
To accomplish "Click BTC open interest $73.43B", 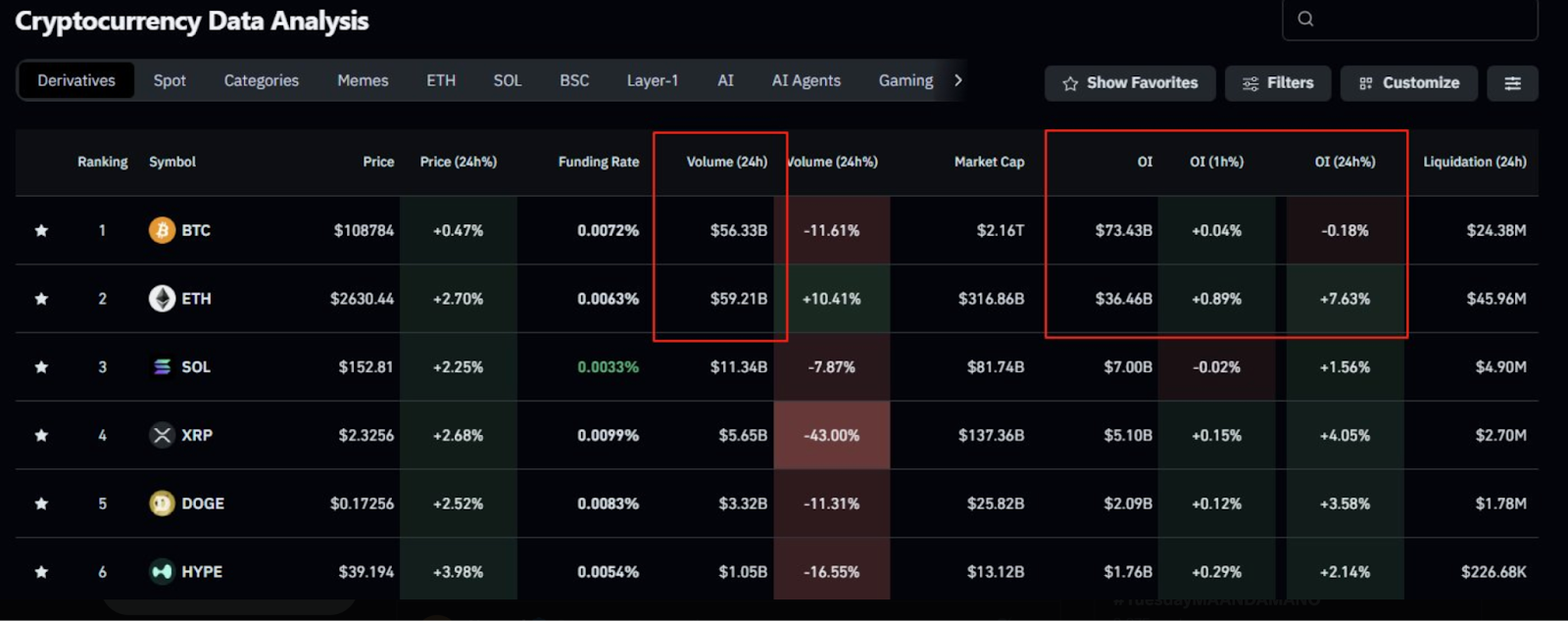I will click(1124, 230).
